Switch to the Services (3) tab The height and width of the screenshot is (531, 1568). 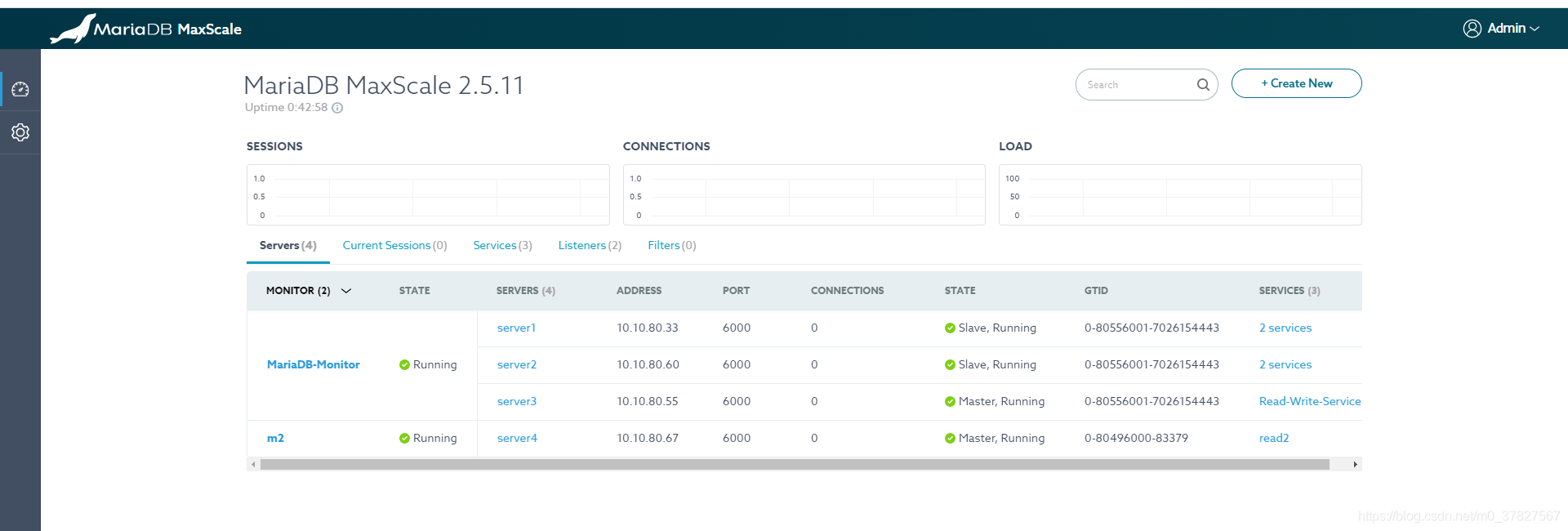[502, 245]
